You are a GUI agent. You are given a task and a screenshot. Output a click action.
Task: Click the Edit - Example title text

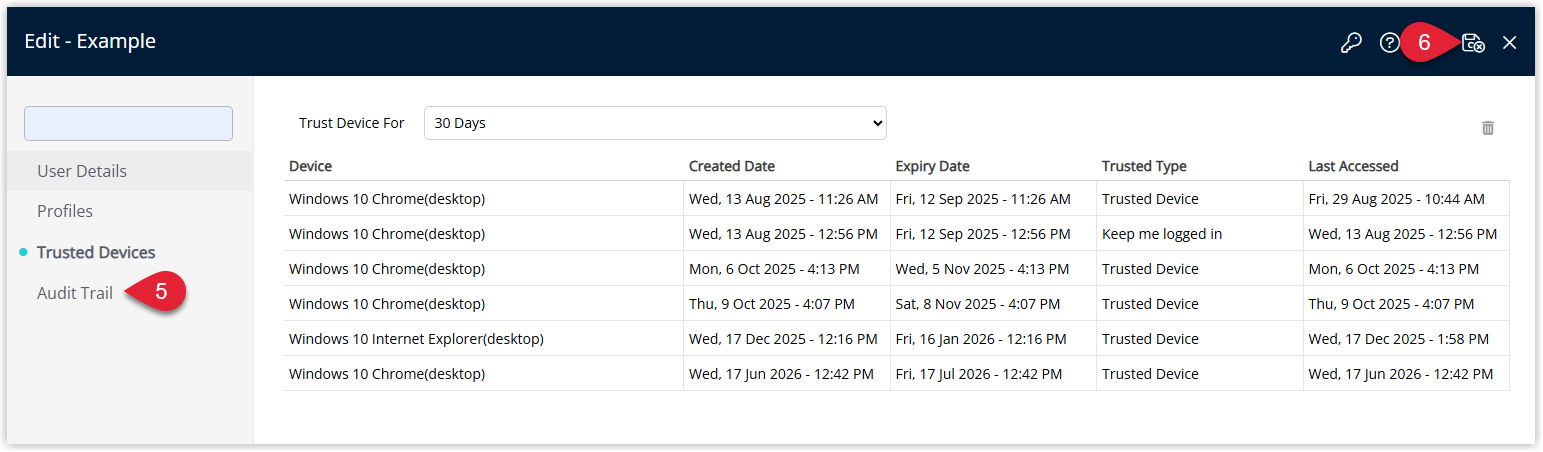pyautogui.click(x=90, y=41)
